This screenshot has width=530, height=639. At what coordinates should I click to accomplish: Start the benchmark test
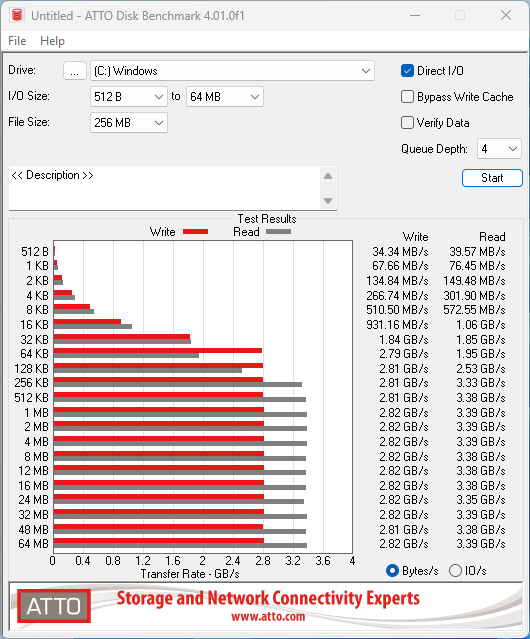coord(492,178)
